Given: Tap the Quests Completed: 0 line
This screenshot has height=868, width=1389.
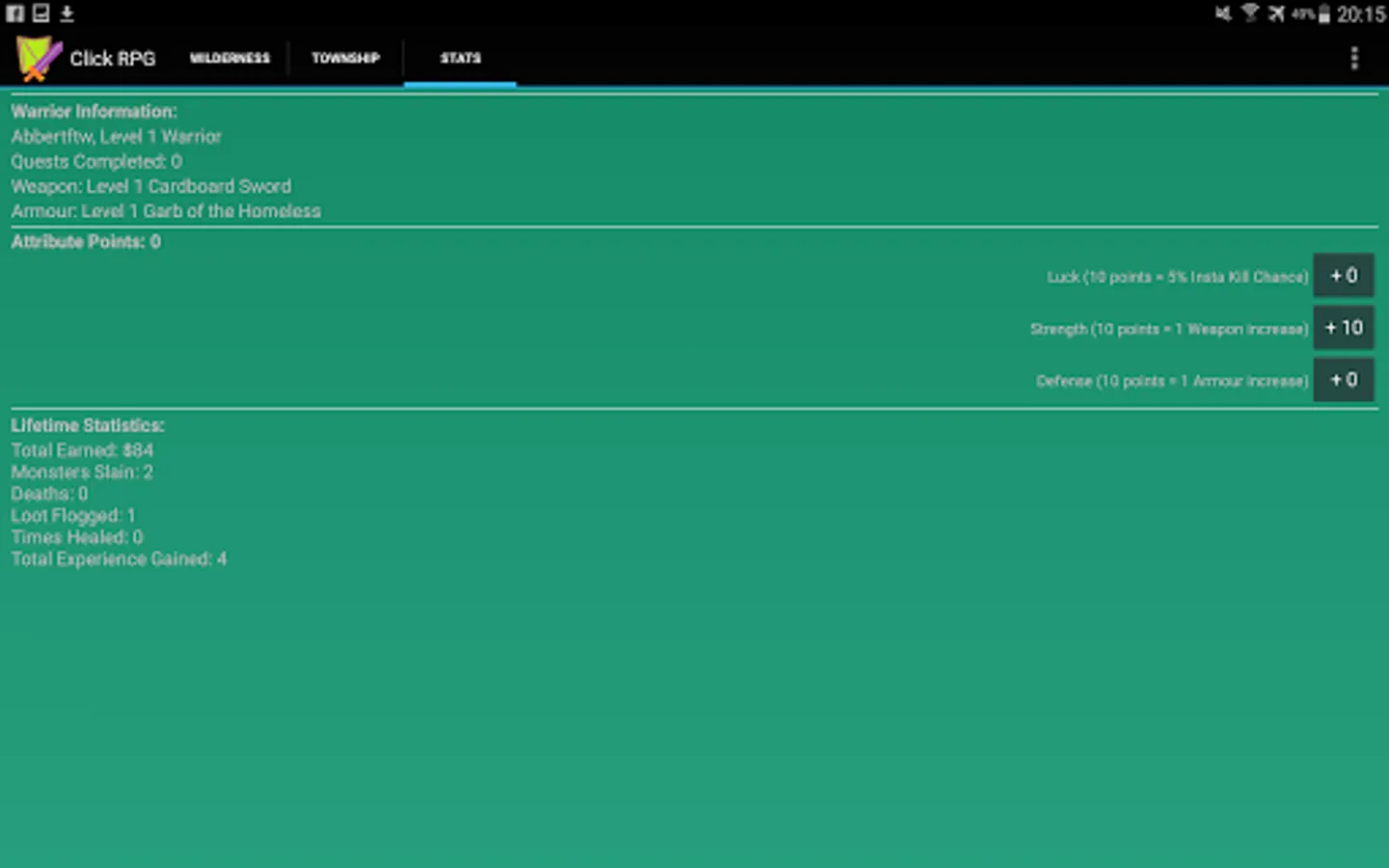Looking at the screenshot, I should pyautogui.click(x=96, y=162).
